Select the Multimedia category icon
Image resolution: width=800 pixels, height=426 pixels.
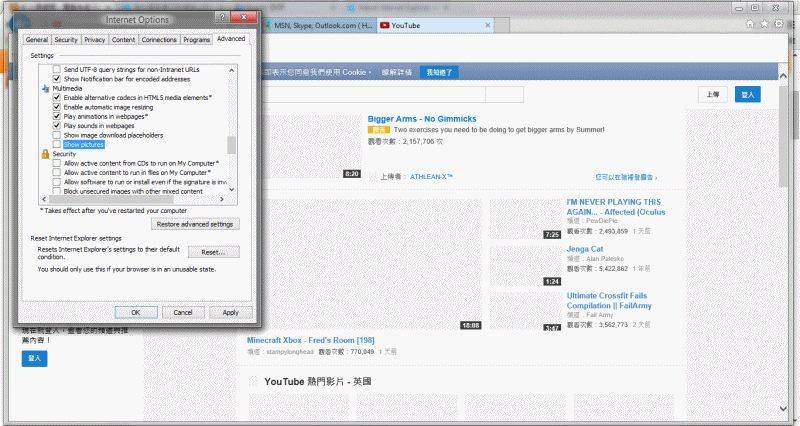(45, 88)
